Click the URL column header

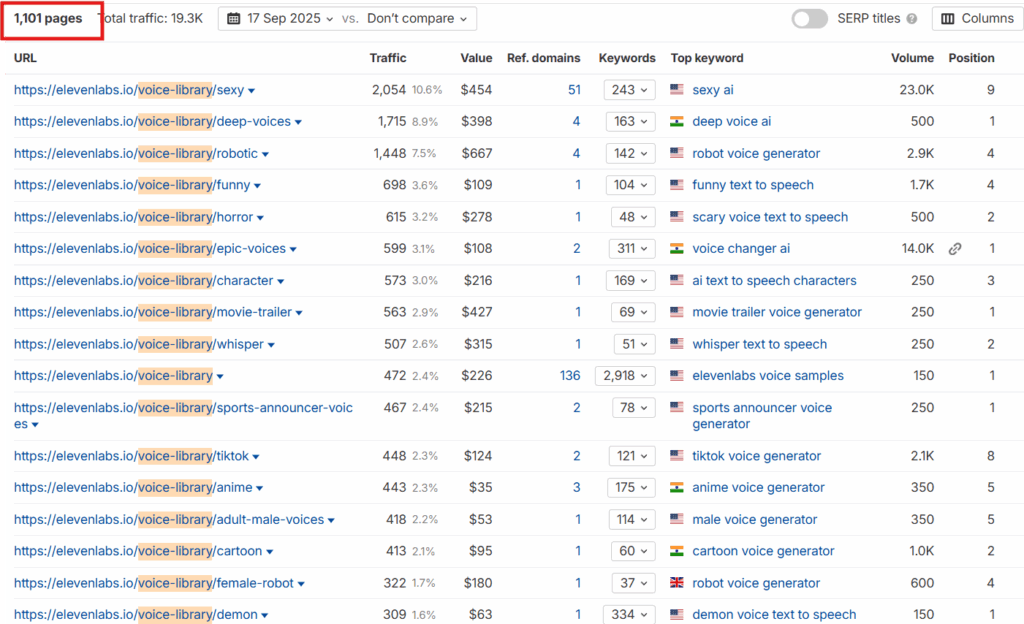pos(25,58)
